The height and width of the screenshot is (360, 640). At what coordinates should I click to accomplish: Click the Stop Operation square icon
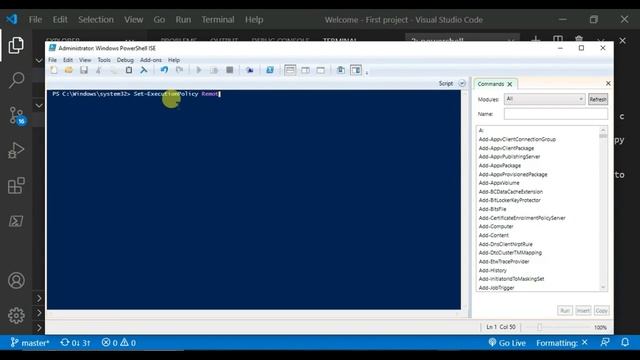[230, 70]
